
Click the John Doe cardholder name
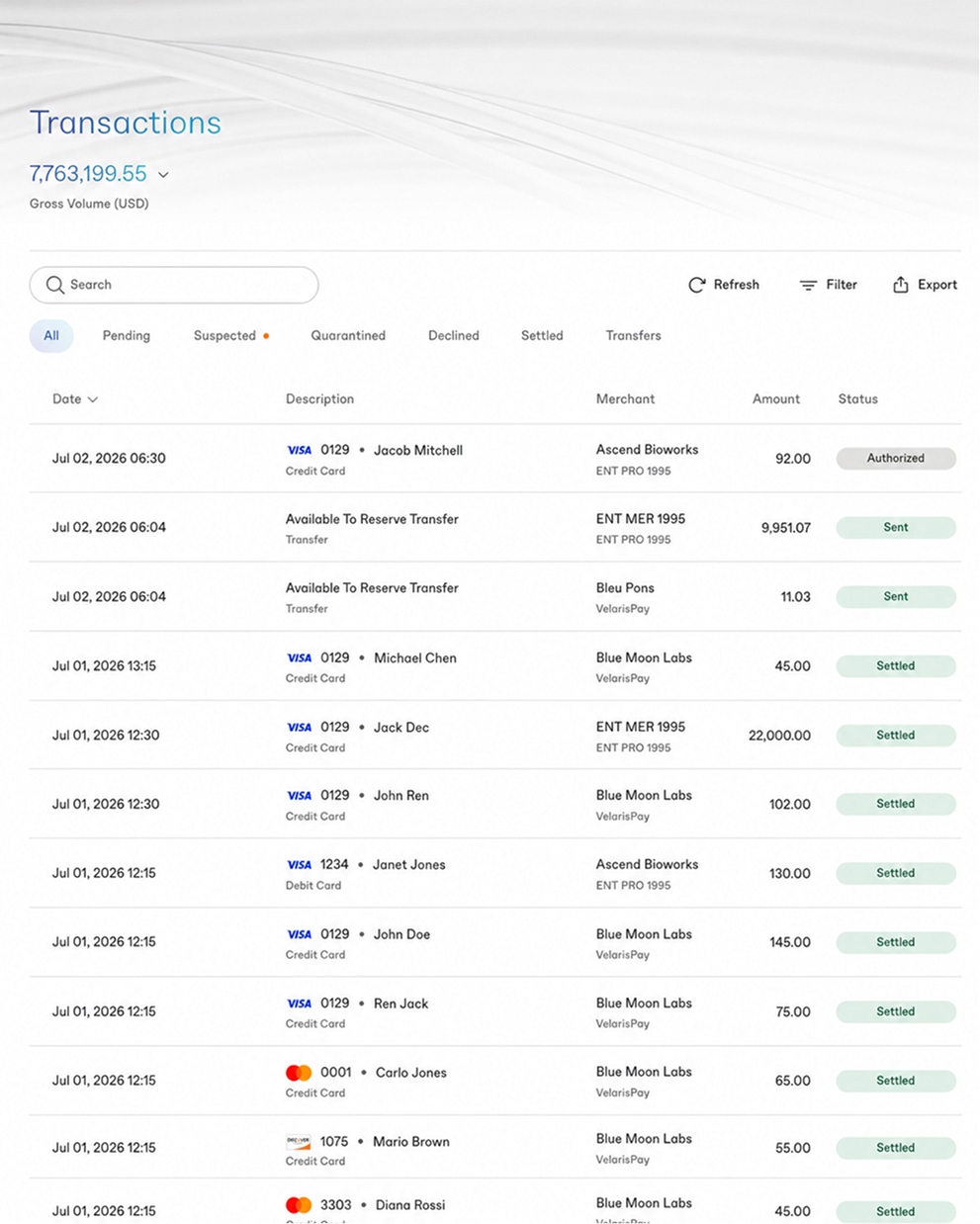coord(401,934)
